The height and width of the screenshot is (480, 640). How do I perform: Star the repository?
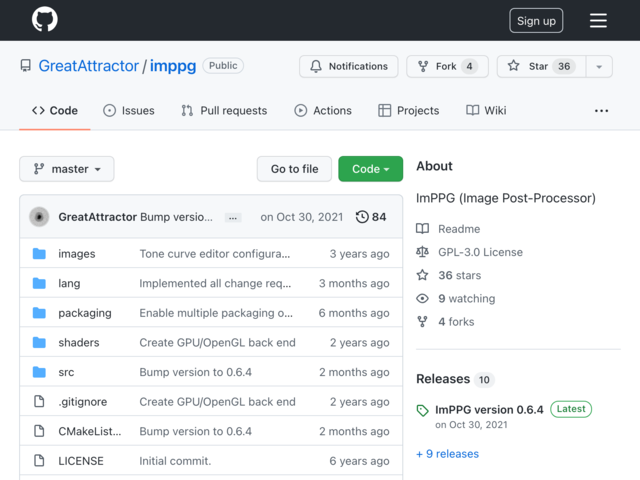541,66
